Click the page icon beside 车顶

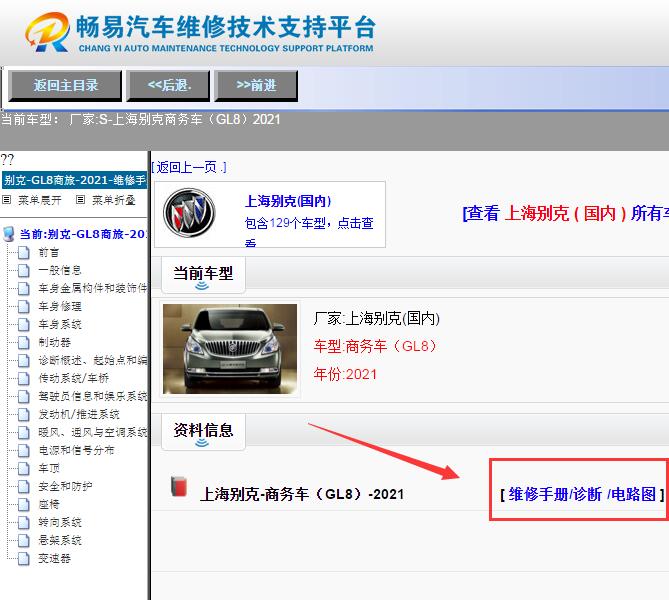23,468
